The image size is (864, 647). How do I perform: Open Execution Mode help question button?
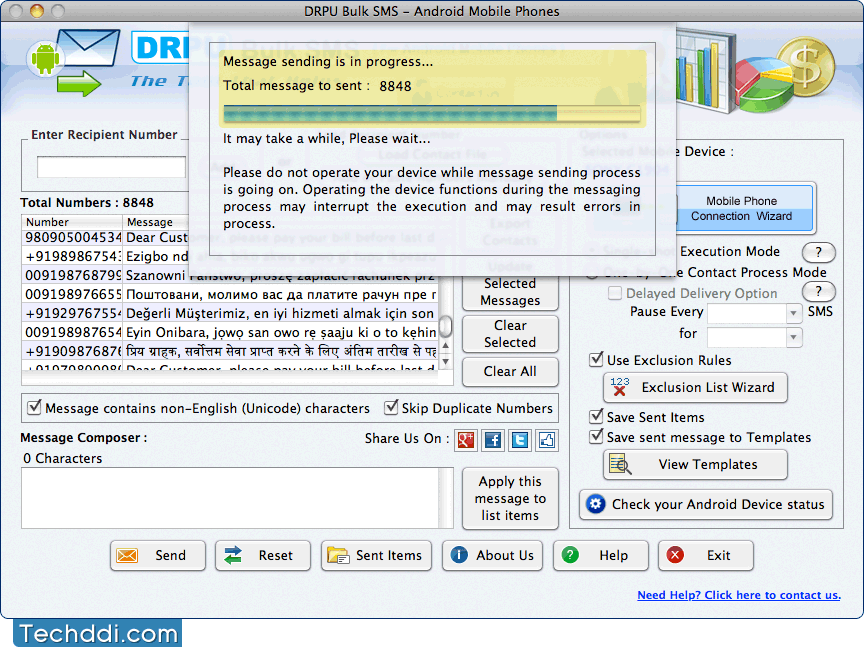[818, 252]
